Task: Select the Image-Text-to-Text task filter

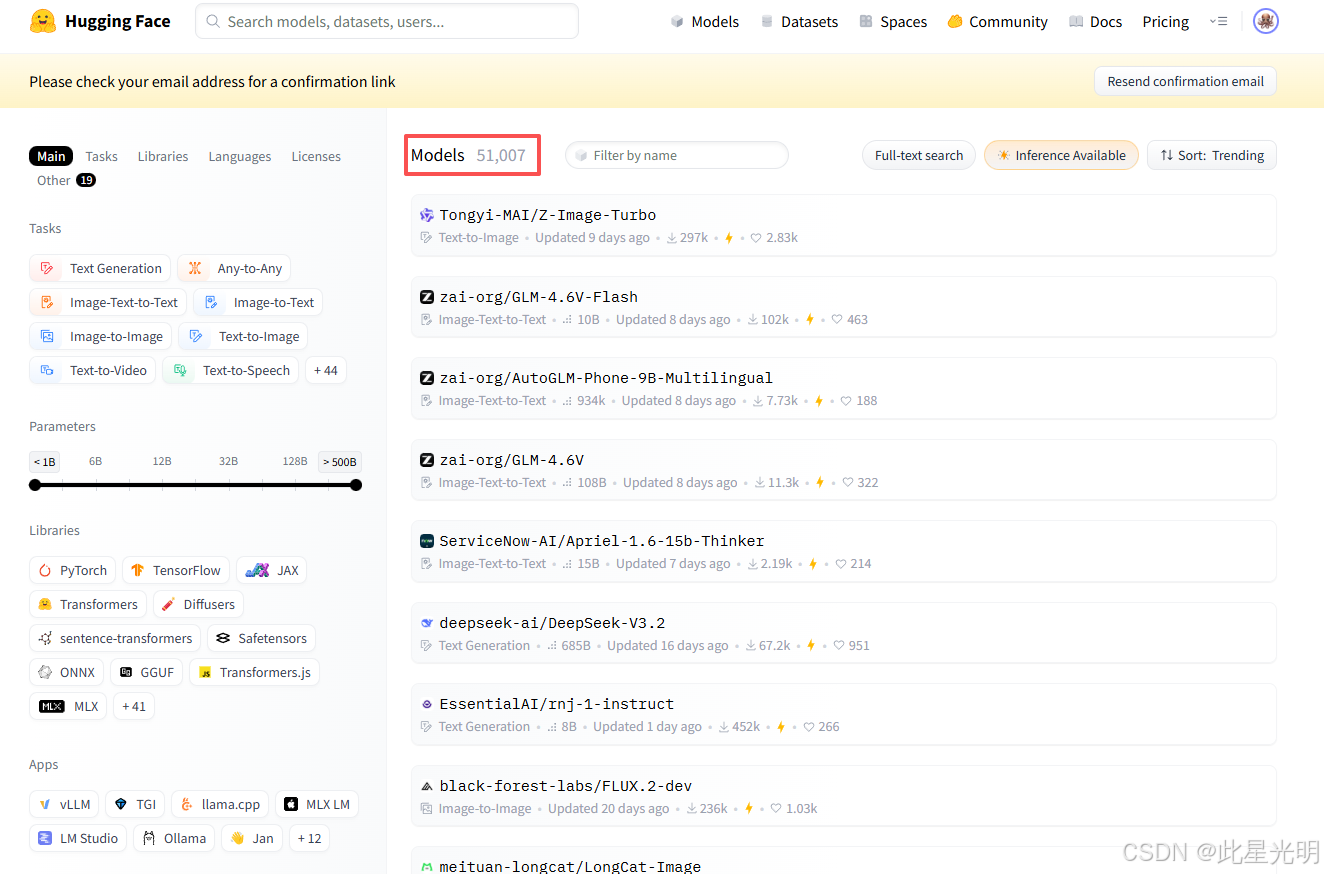Action: click(x=108, y=302)
